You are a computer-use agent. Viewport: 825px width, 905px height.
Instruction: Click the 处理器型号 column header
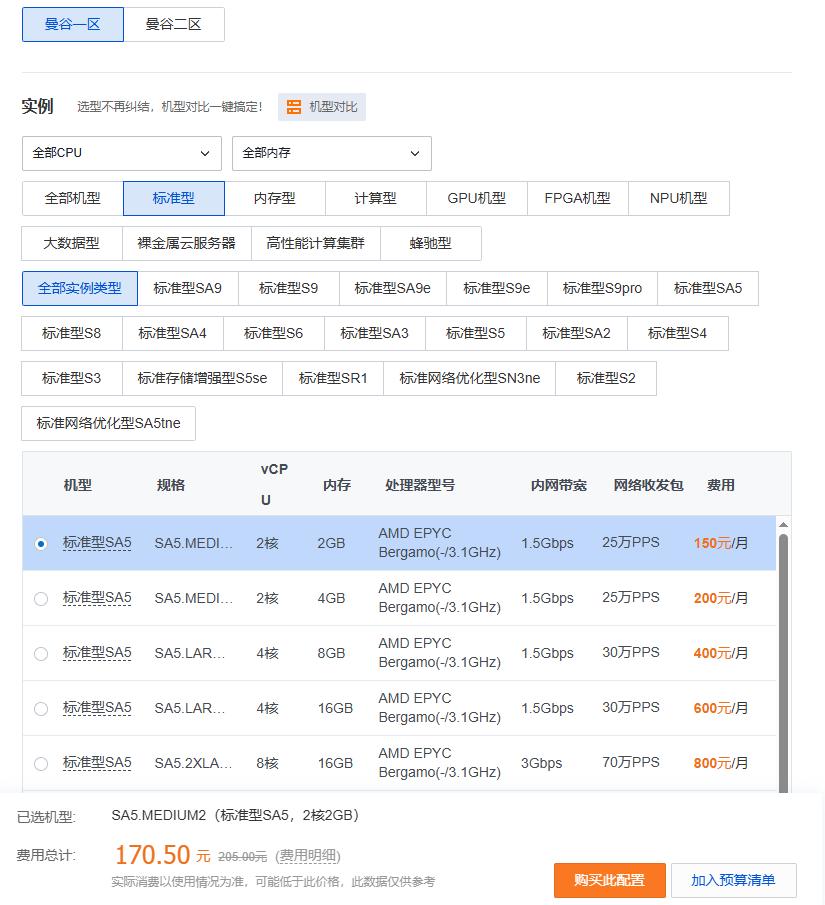coord(420,485)
